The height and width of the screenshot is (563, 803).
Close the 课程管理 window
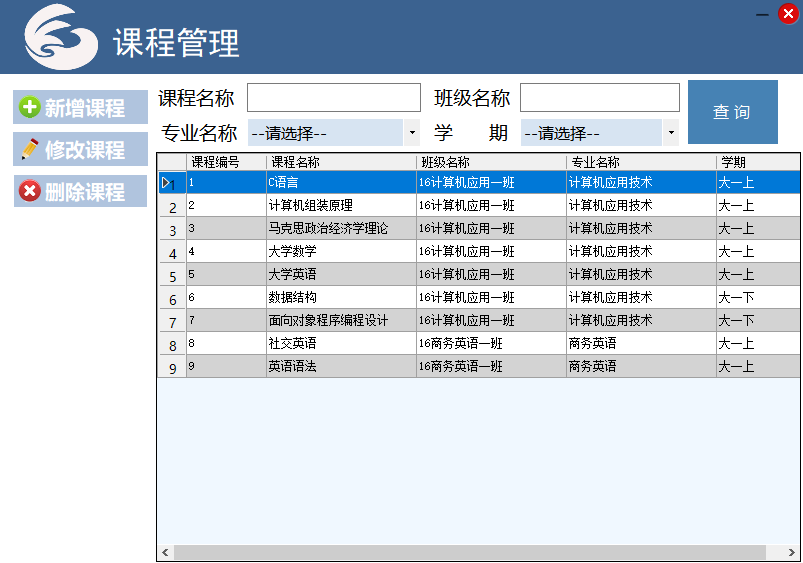pyautogui.click(x=788, y=14)
